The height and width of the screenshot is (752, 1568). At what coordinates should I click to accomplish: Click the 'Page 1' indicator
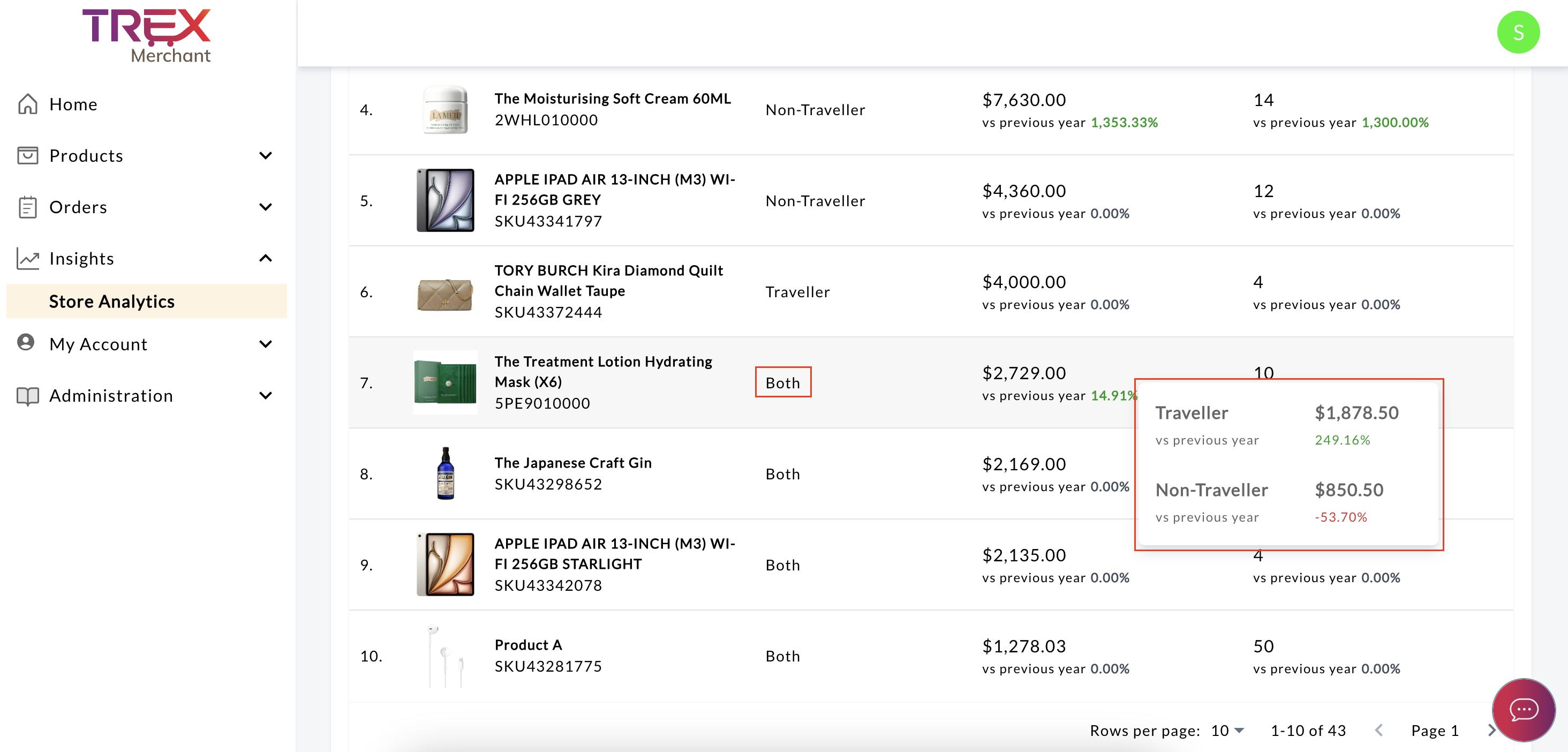pos(1435,731)
